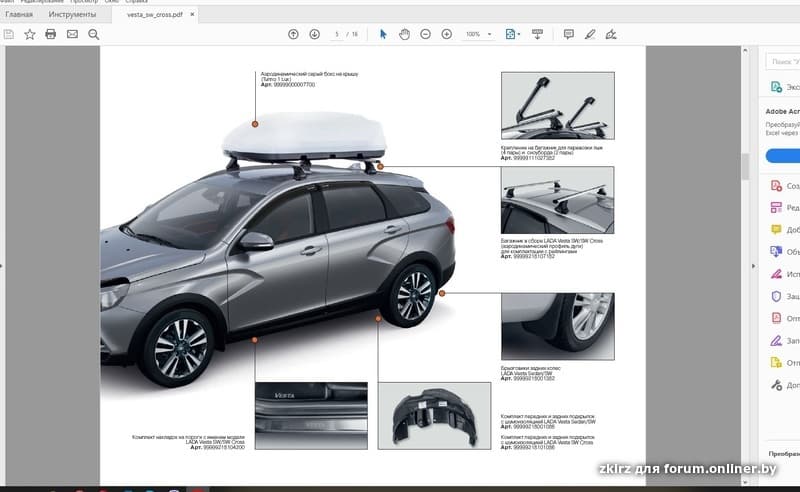Zoom in using the plus button
Viewport: 800px width, 492px height.
click(x=446, y=34)
